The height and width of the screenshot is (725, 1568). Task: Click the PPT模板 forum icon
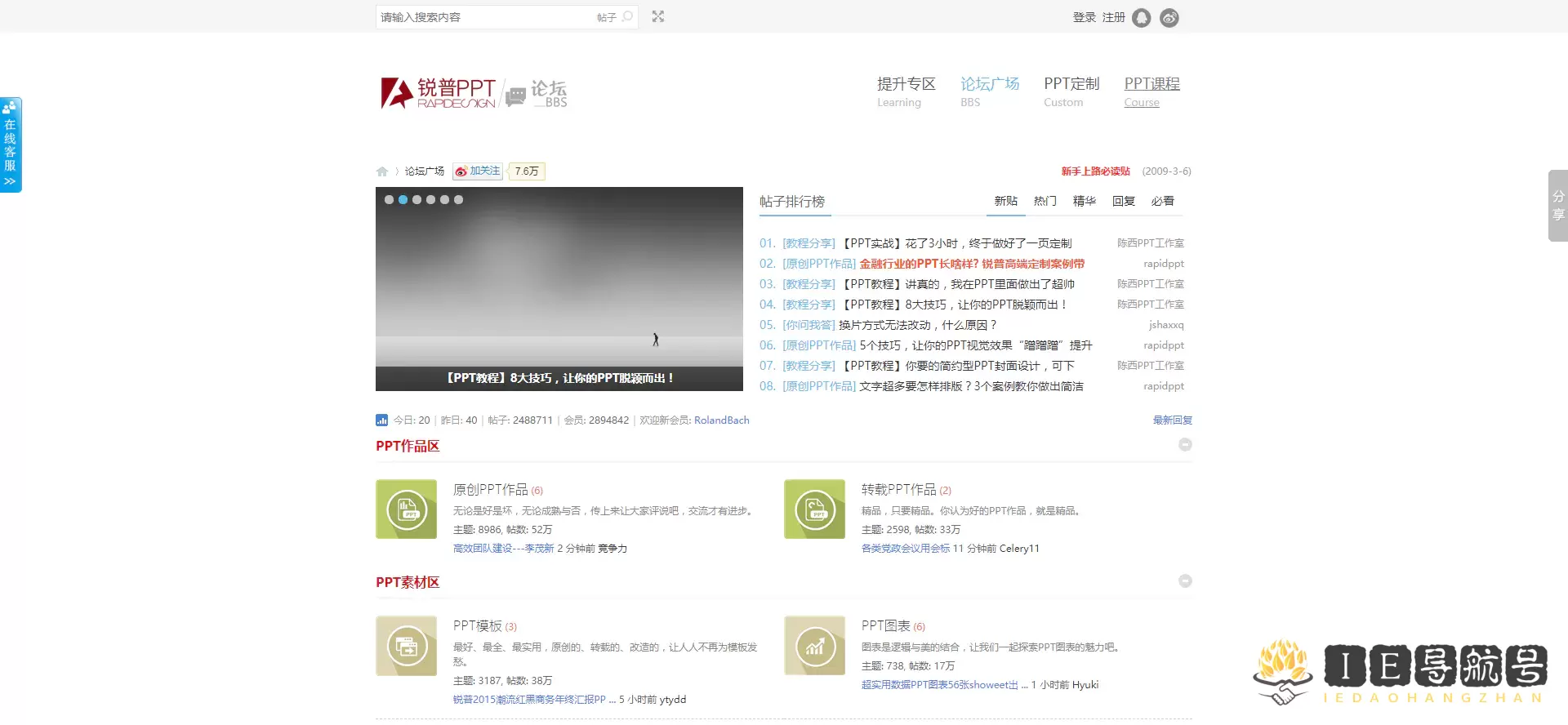tap(407, 646)
